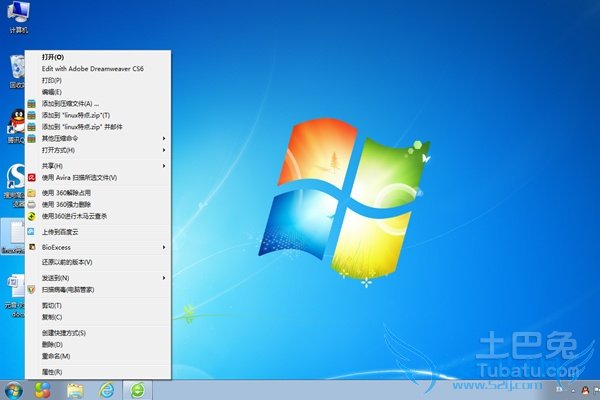Click the colorful four-ball taskbar icon
The image size is (600, 400).
(x=43, y=389)
